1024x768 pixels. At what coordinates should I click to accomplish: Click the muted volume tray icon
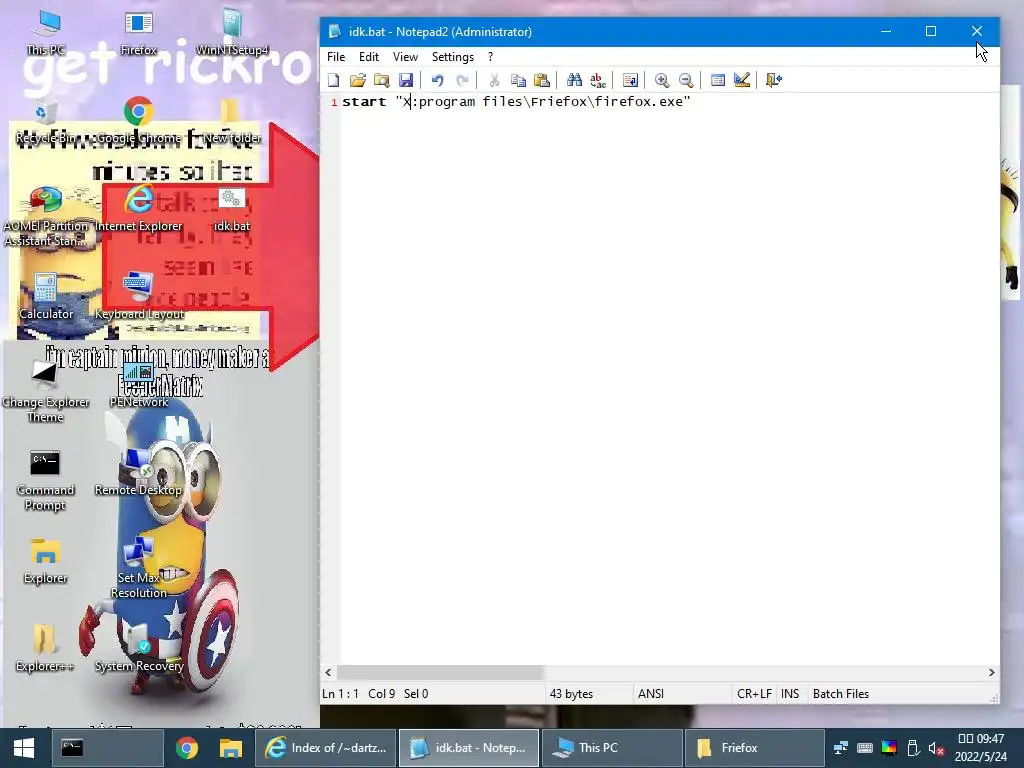coord(936,748)
